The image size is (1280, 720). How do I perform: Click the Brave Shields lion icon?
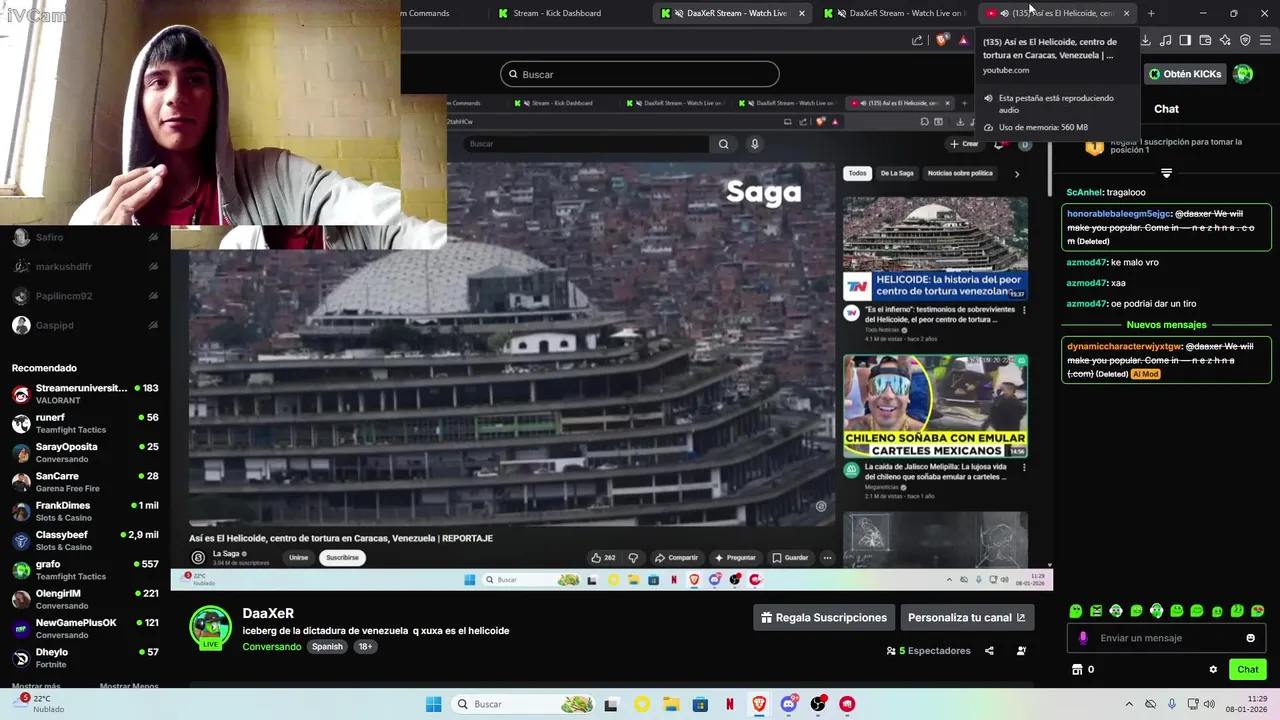coord(942,40)
